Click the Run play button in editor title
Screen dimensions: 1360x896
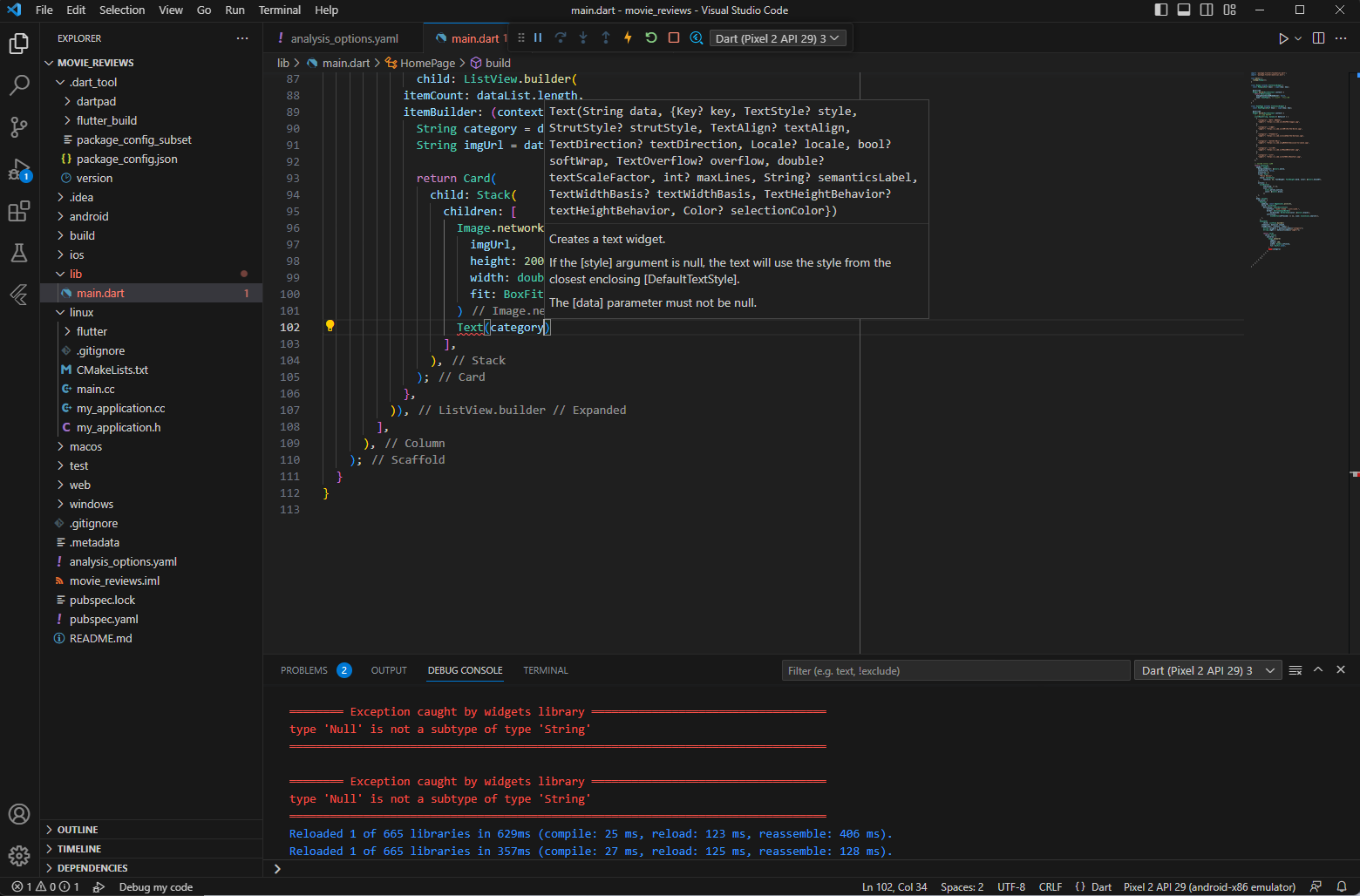1283,38
